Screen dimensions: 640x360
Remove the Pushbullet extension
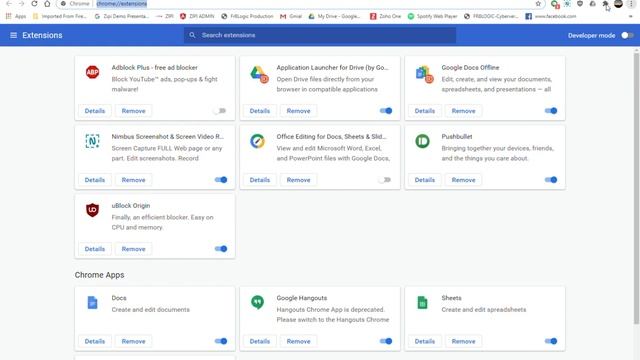463,180
